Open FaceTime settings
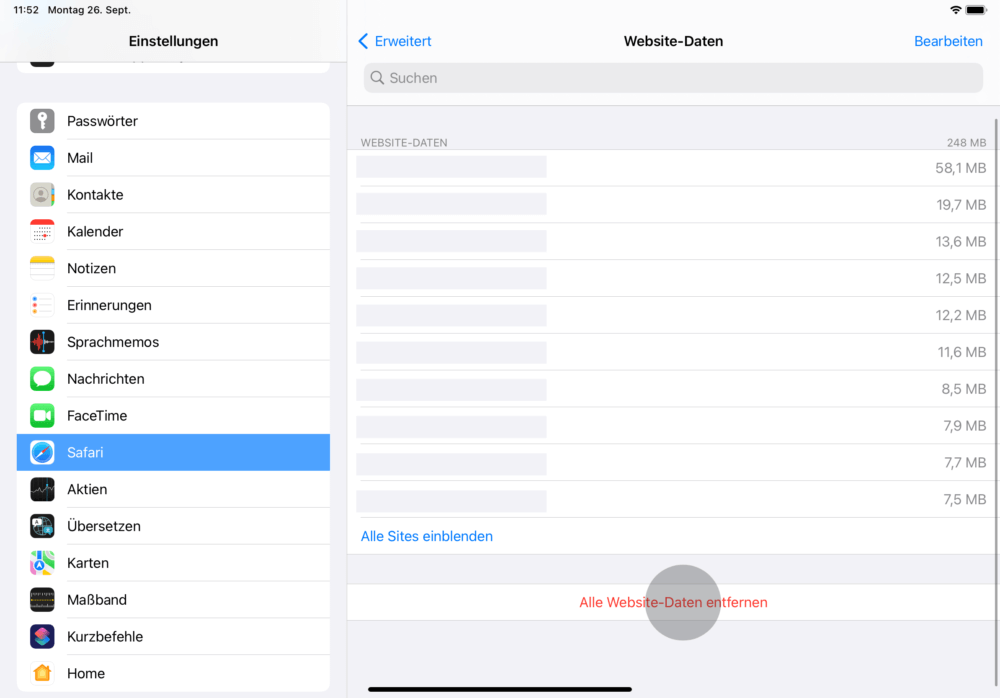 click(173, 416)
